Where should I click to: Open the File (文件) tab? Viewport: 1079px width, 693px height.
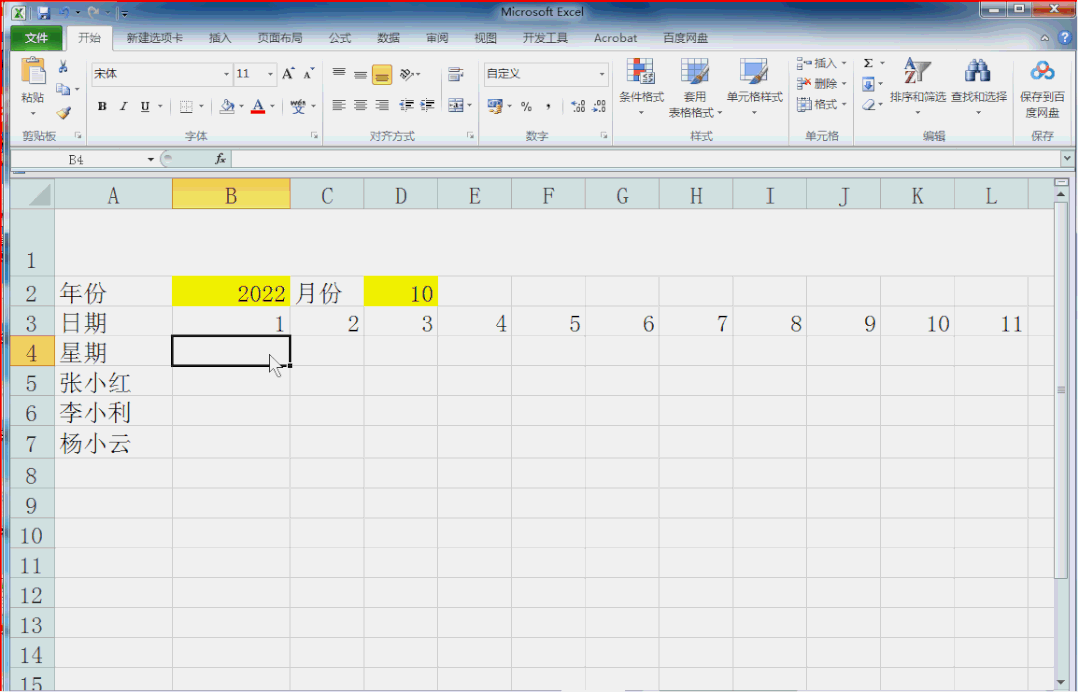point(36,38)
